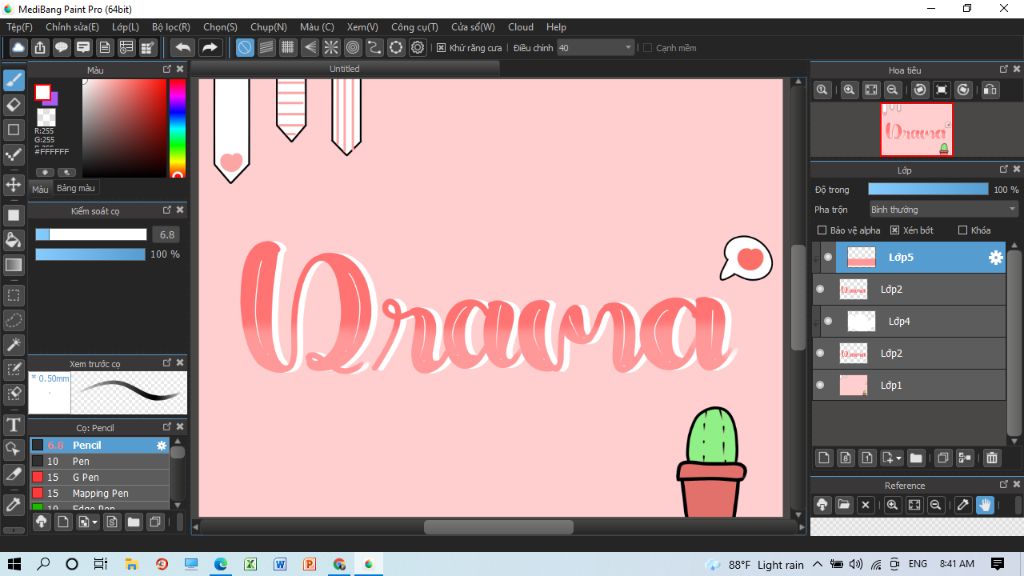Viewport: 1024px width, 576px height.
Task: Toggle Khử răng cưa anti-aliasing checkbox
Action: point(441,48)
